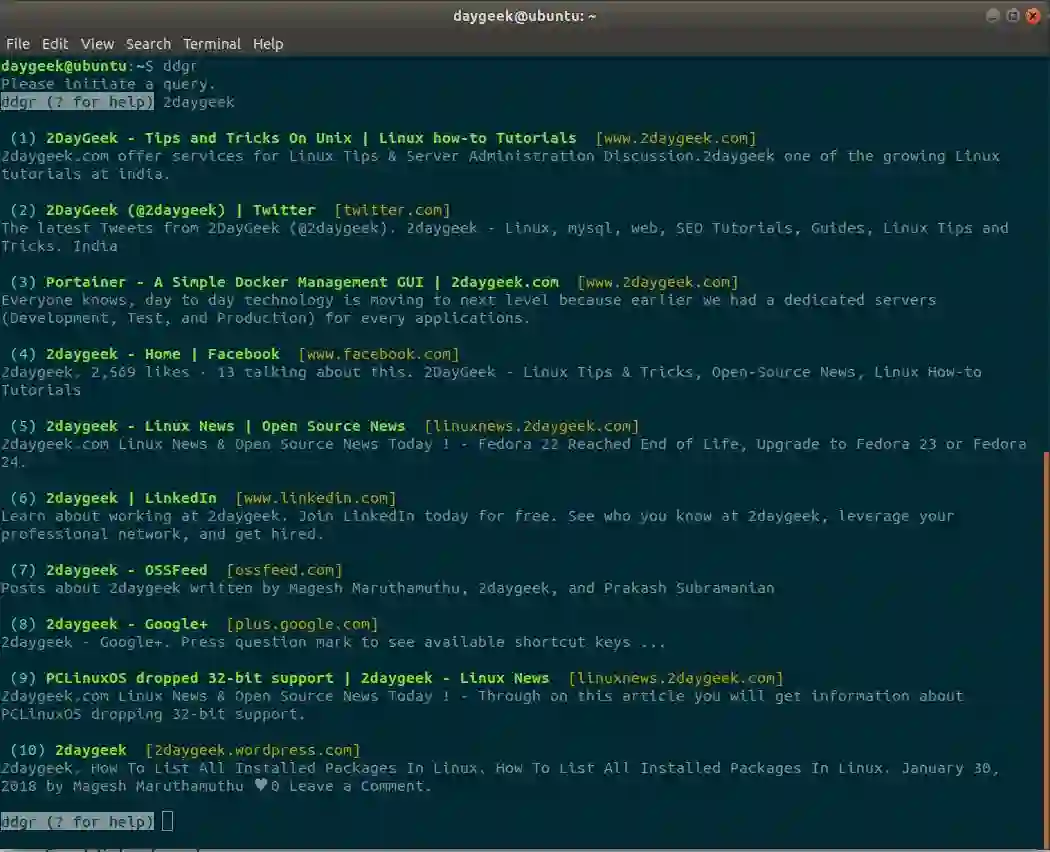
Task: Click the ddgr prompt input at the bottom
Action: click(x=167, y=821)
